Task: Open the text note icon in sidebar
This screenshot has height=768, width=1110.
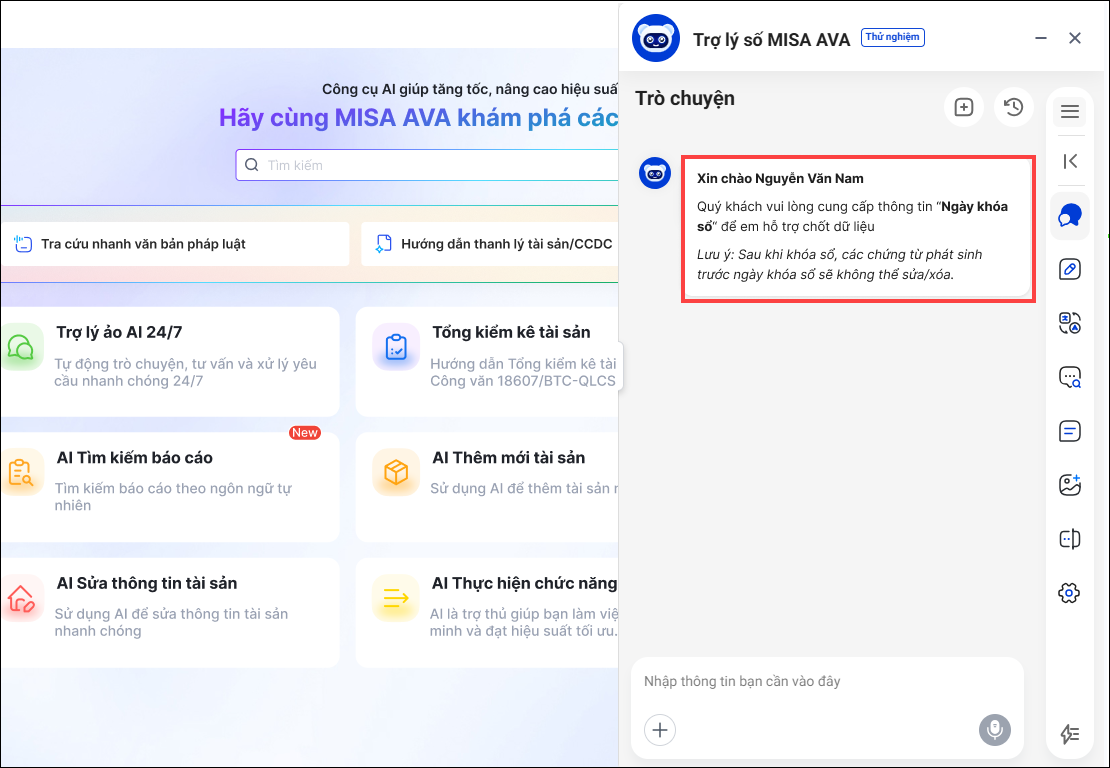Action: click(1070, 431)
